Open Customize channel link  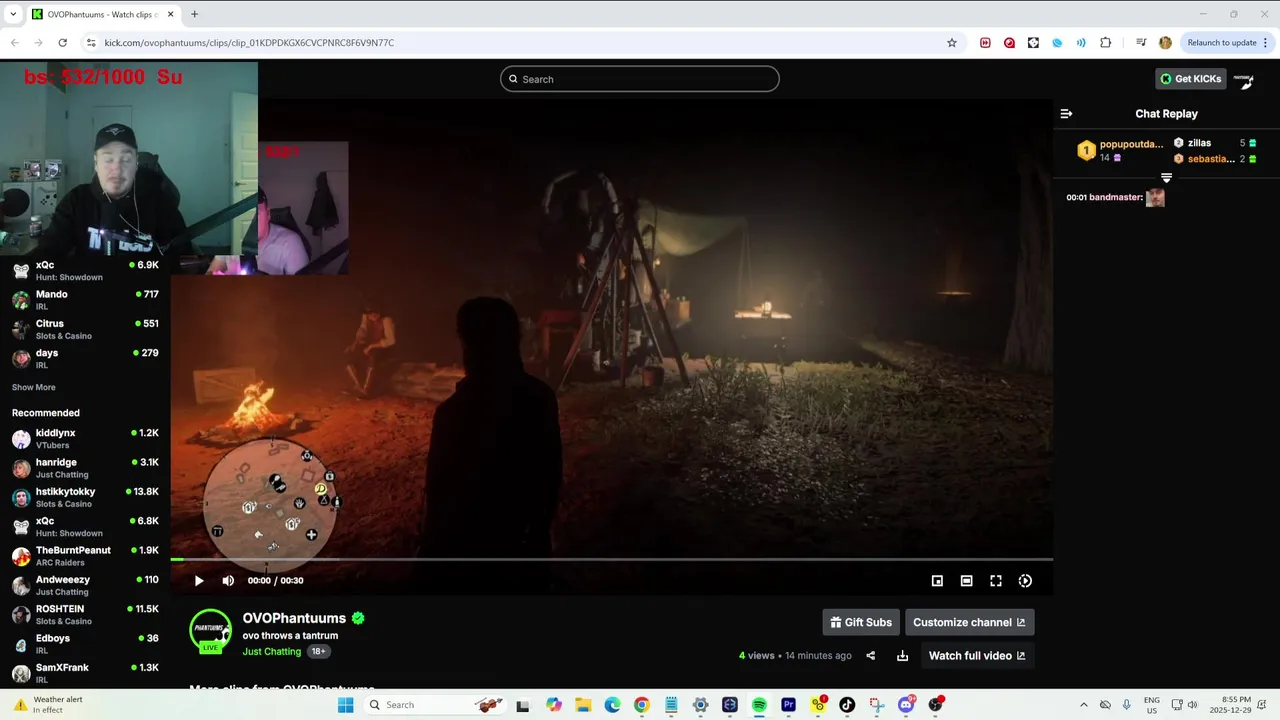969,622
